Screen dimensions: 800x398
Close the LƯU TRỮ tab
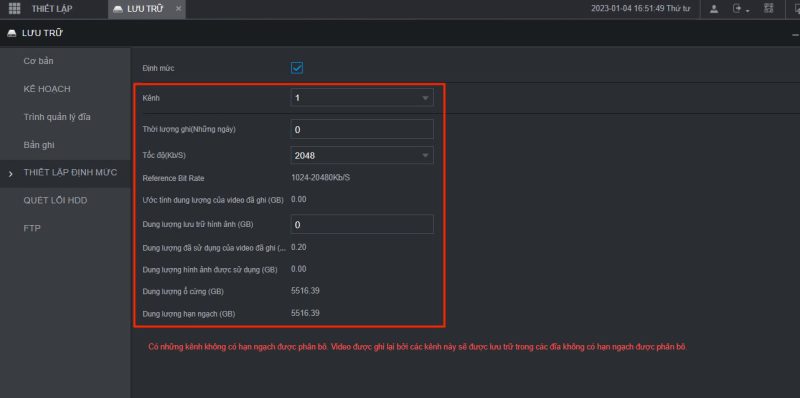pyautogui.click(x=178, y=9)
